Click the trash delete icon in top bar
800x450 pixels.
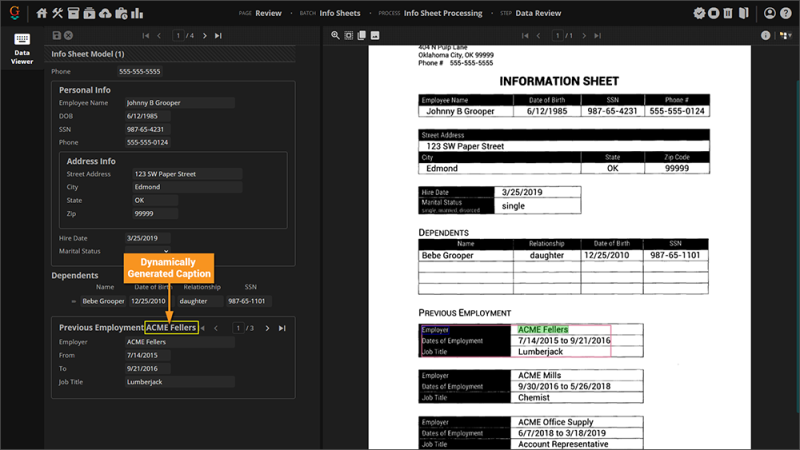(x=728, y=13)
